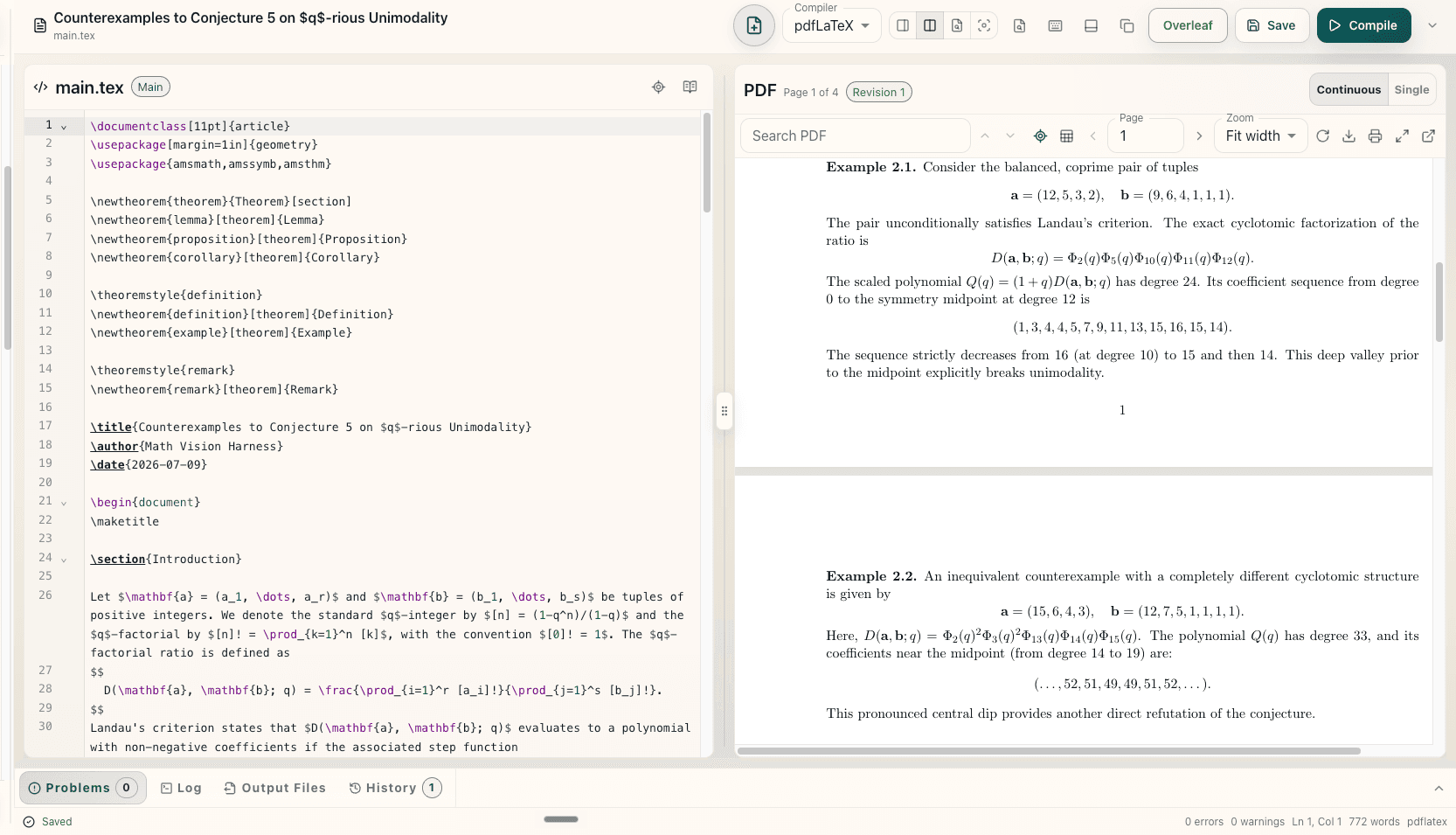Open the pdfLaTeX compiler dropdown

tap(831, 25)
